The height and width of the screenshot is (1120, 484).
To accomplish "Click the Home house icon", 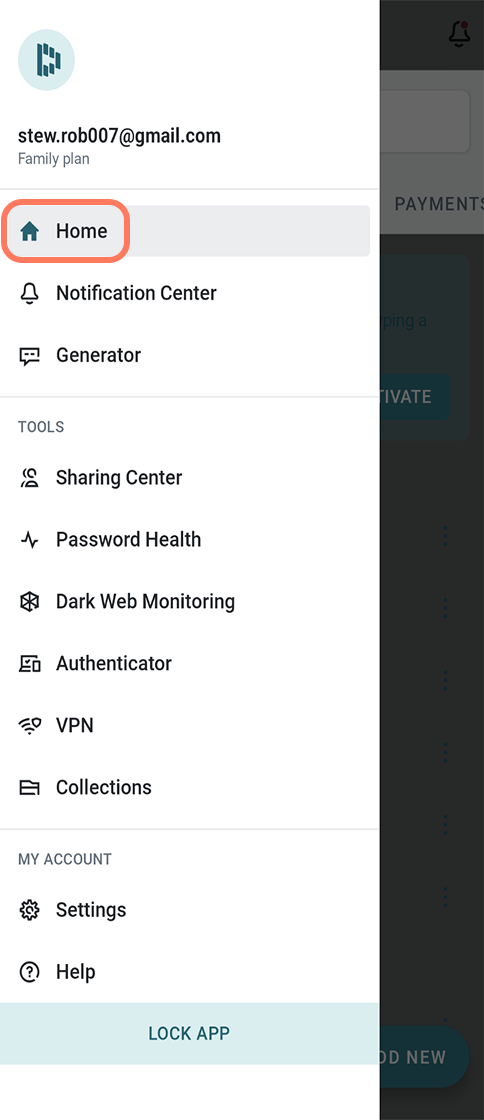I will pyautogui.click(x=29, y=231).
